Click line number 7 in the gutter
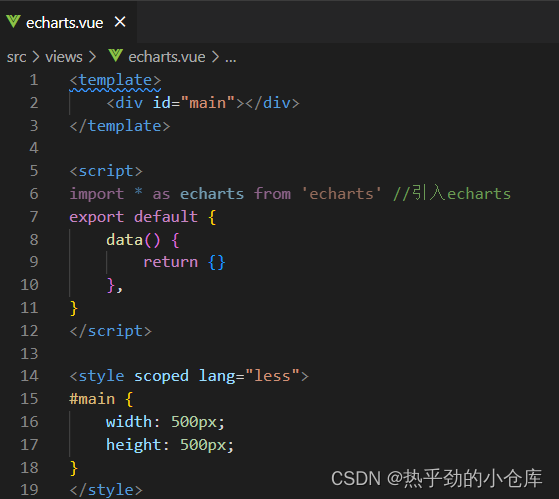Screen dimensions: 559x499 tap(34, 217)
